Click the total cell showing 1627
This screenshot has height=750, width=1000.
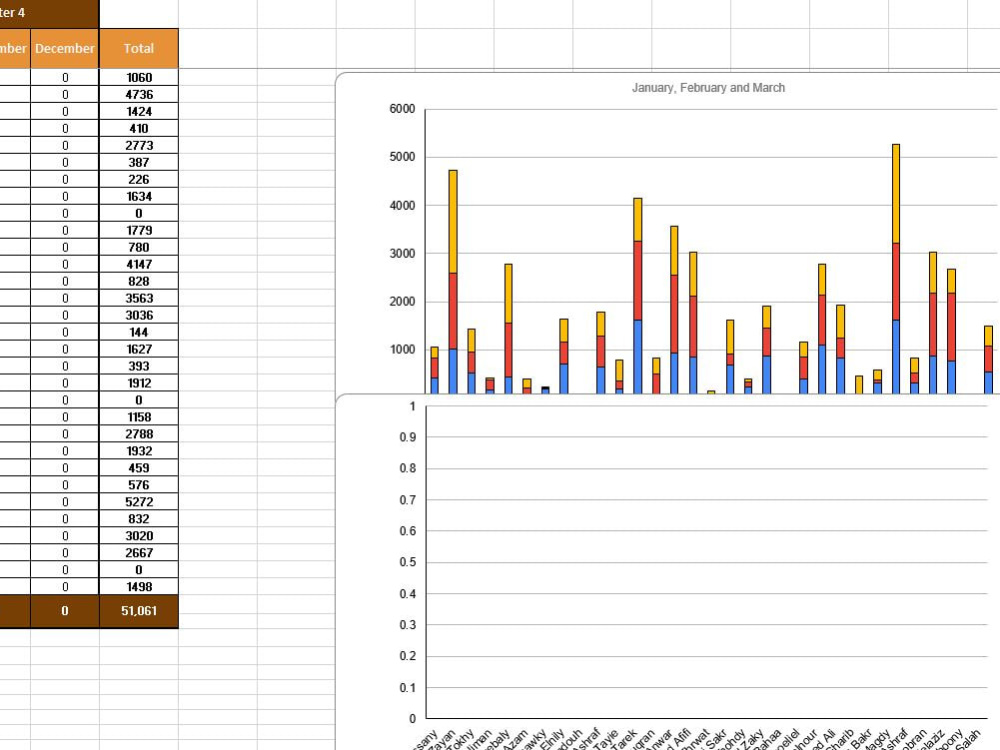click(x=138, y=349)
